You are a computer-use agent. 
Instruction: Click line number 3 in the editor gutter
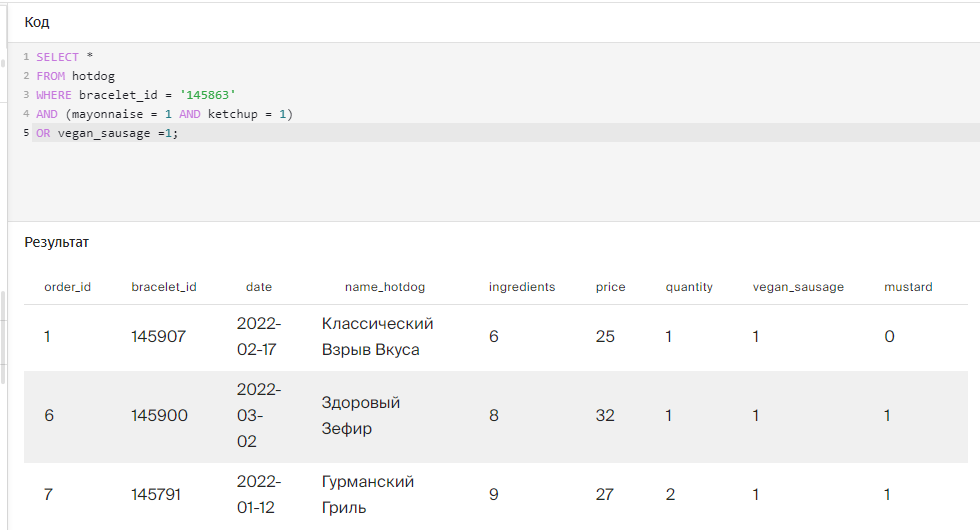26,95
